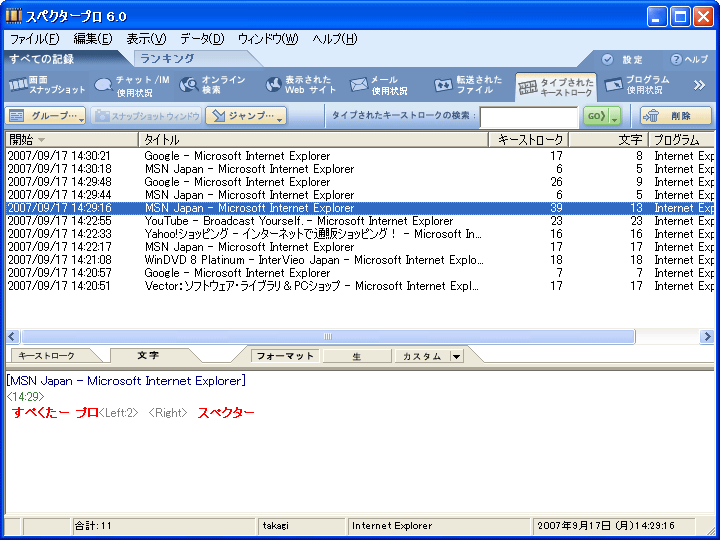
Task: Click the horizontal scrollbar right arrow
Action: tap(707, 337)
